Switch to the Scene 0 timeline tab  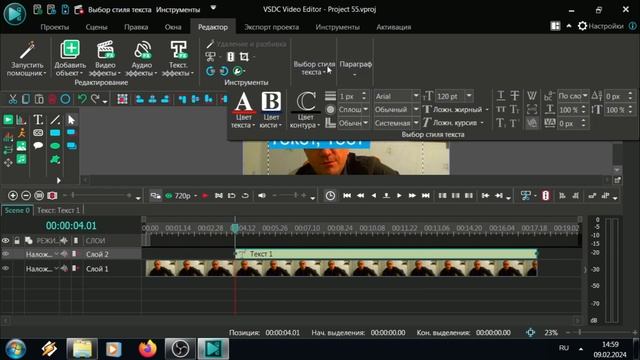coord(17,210)
